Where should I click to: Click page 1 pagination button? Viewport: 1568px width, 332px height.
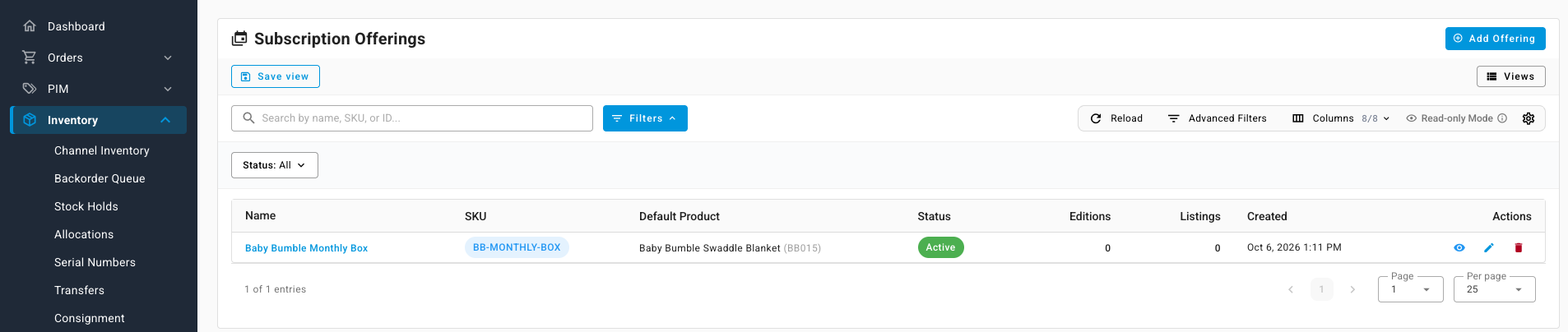(1322, 289)
